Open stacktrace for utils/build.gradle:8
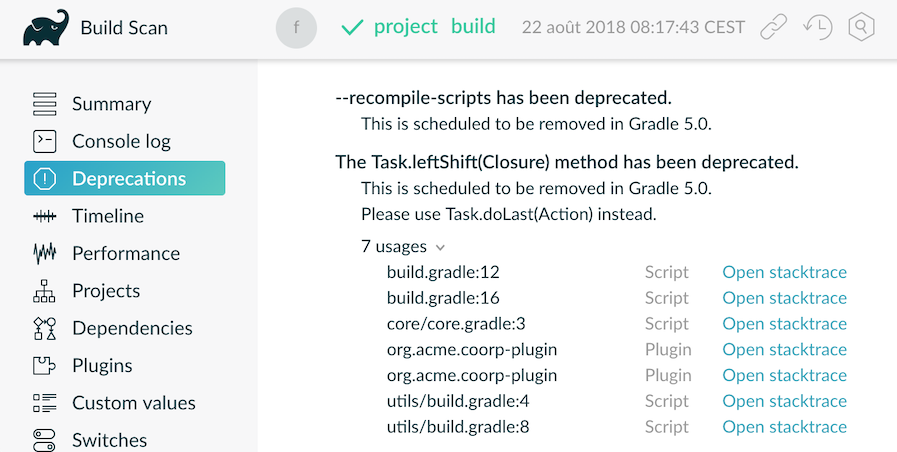The width and height of the screenshot is (897, 452). (784, 427)
